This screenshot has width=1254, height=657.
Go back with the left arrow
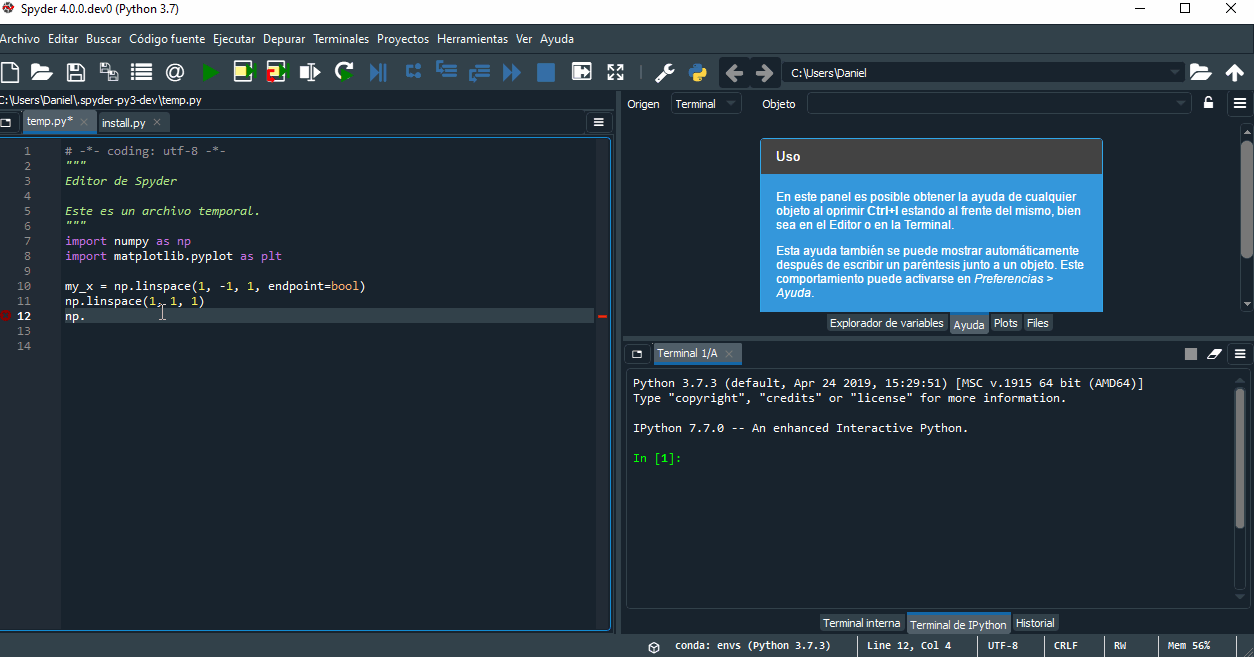pos(734,73)
